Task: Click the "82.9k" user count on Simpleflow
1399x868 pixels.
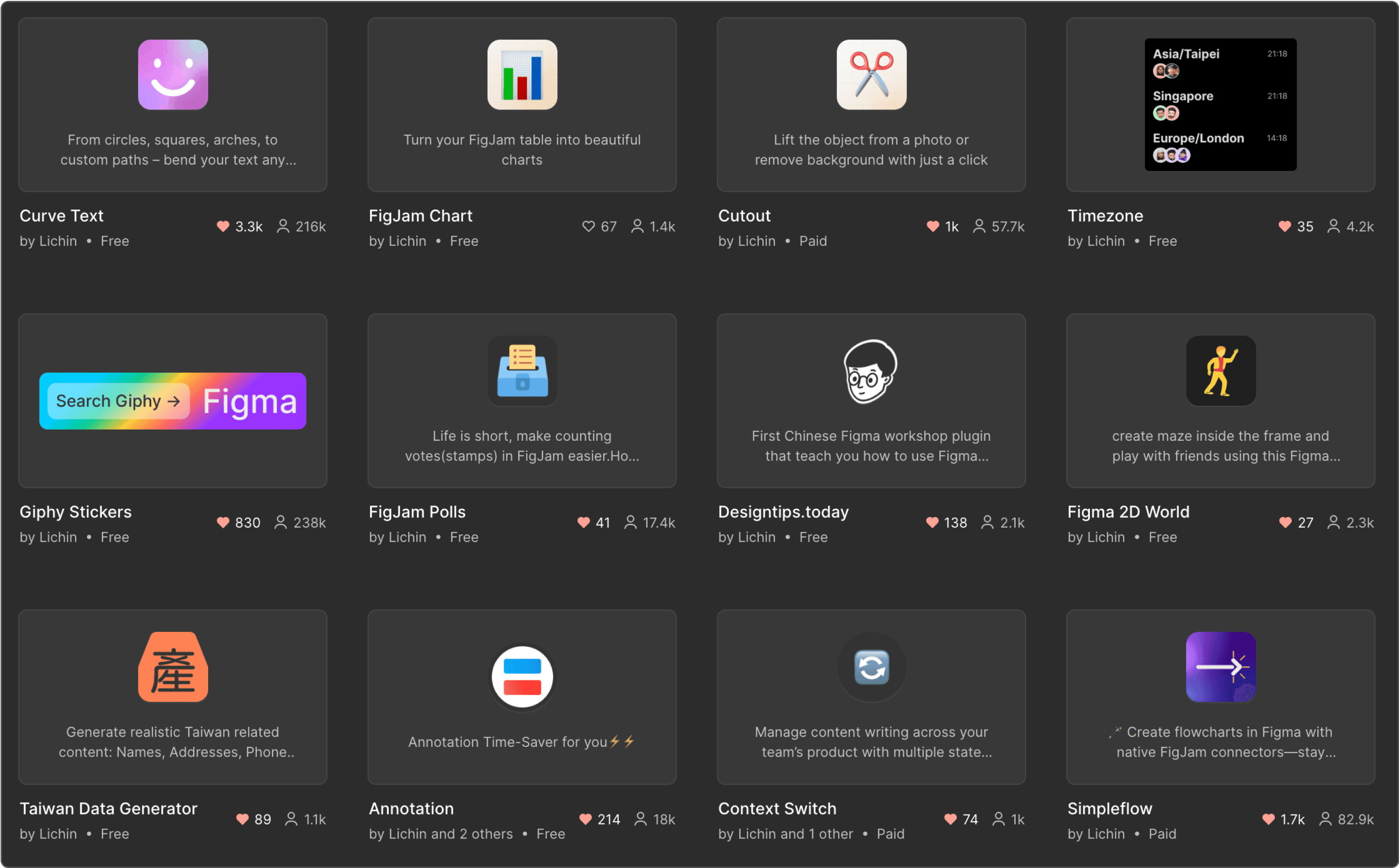Action: point(1356,819)
